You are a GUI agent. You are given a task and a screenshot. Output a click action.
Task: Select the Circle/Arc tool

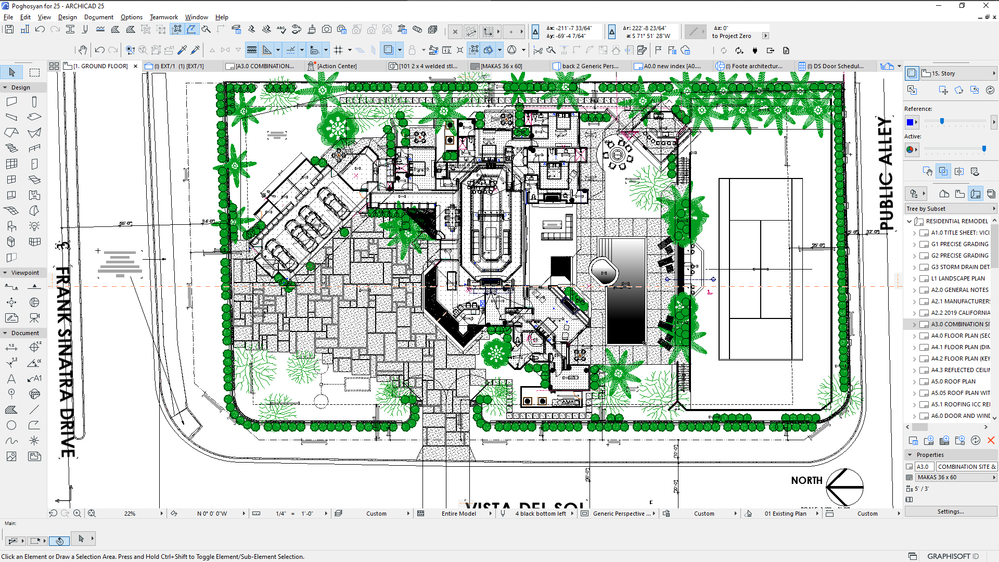(11, 425)
